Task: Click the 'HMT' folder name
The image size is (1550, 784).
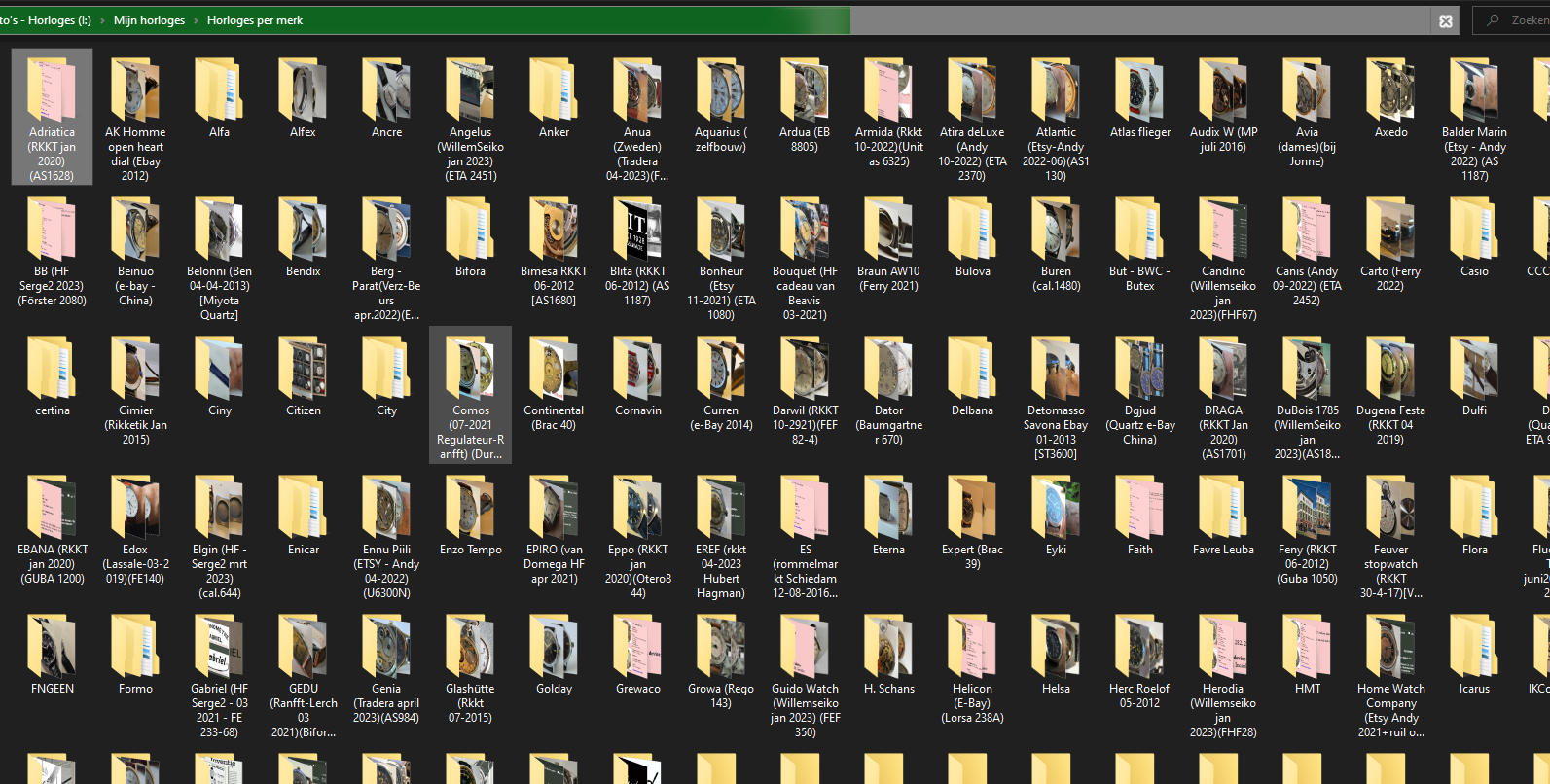Action: [1308, 689]
